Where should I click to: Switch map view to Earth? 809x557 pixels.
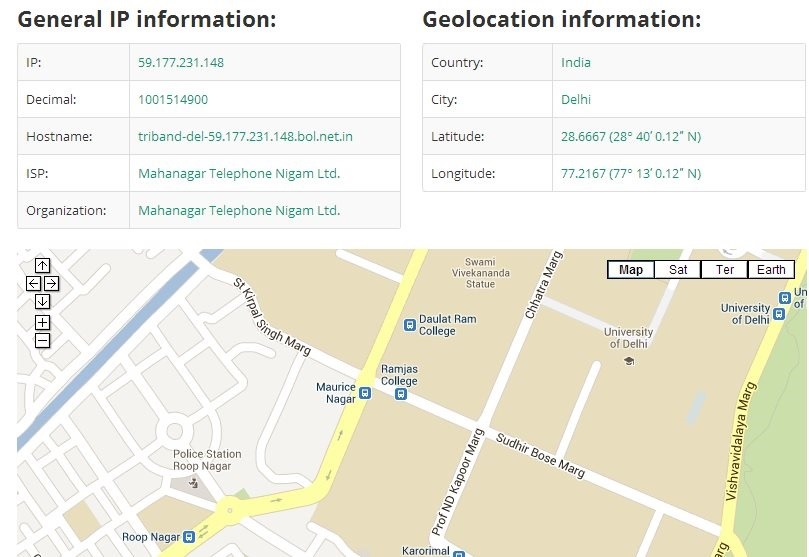pyautogui.click(x=771, y=270)
